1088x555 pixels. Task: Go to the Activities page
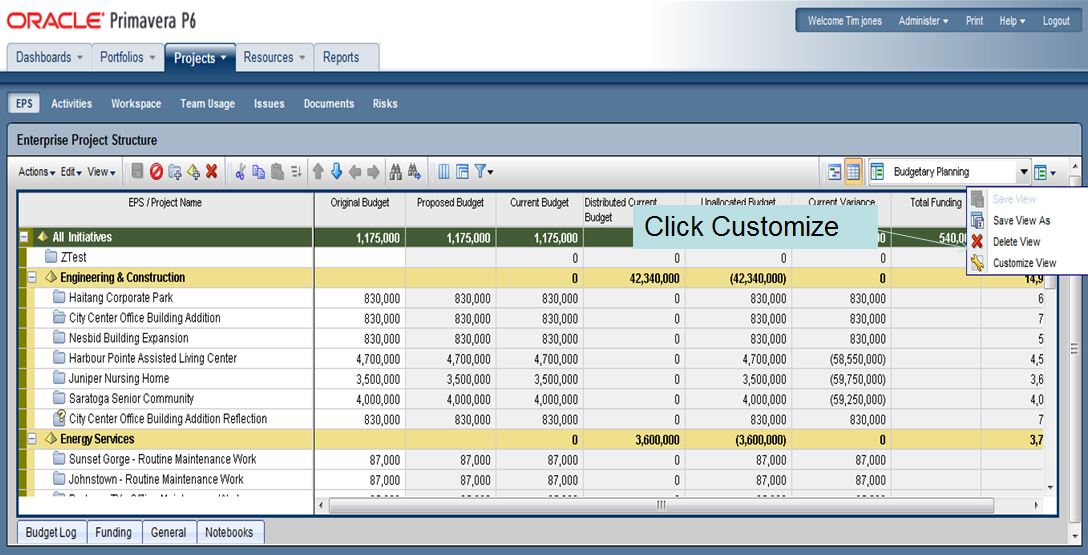click(71, 103)
